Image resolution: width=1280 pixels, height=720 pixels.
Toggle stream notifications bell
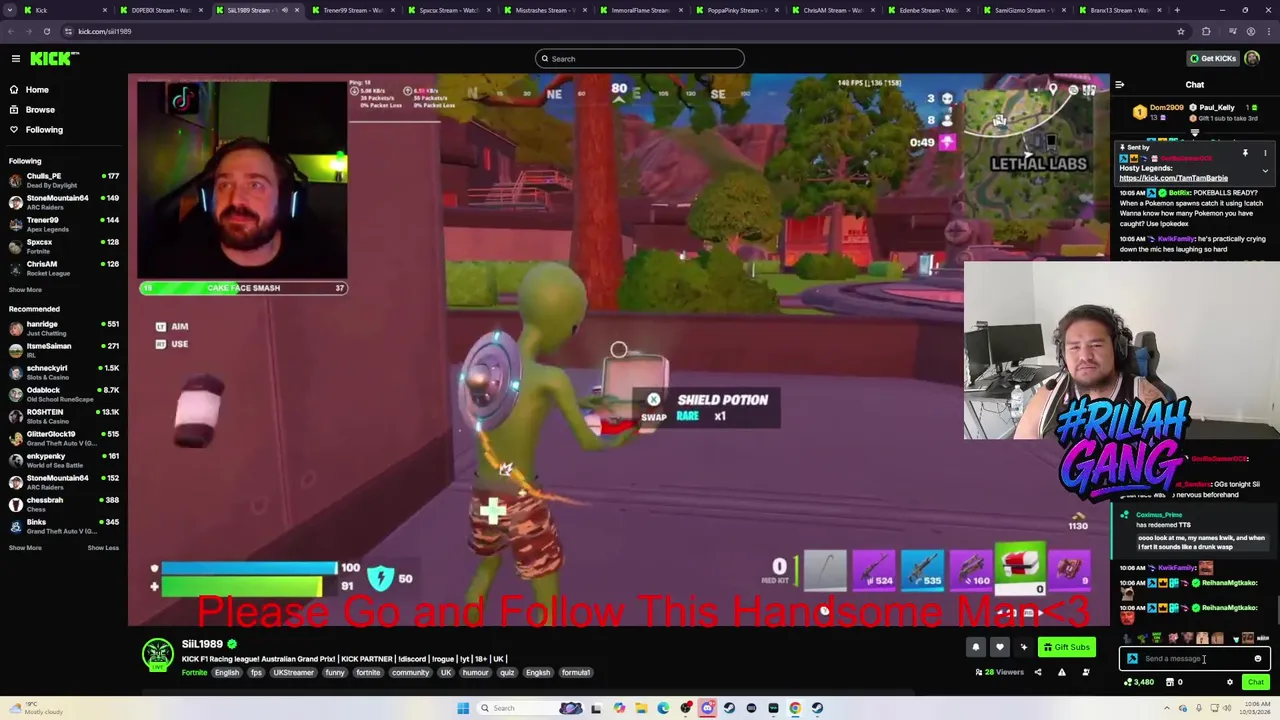click(x=976, y=647)
